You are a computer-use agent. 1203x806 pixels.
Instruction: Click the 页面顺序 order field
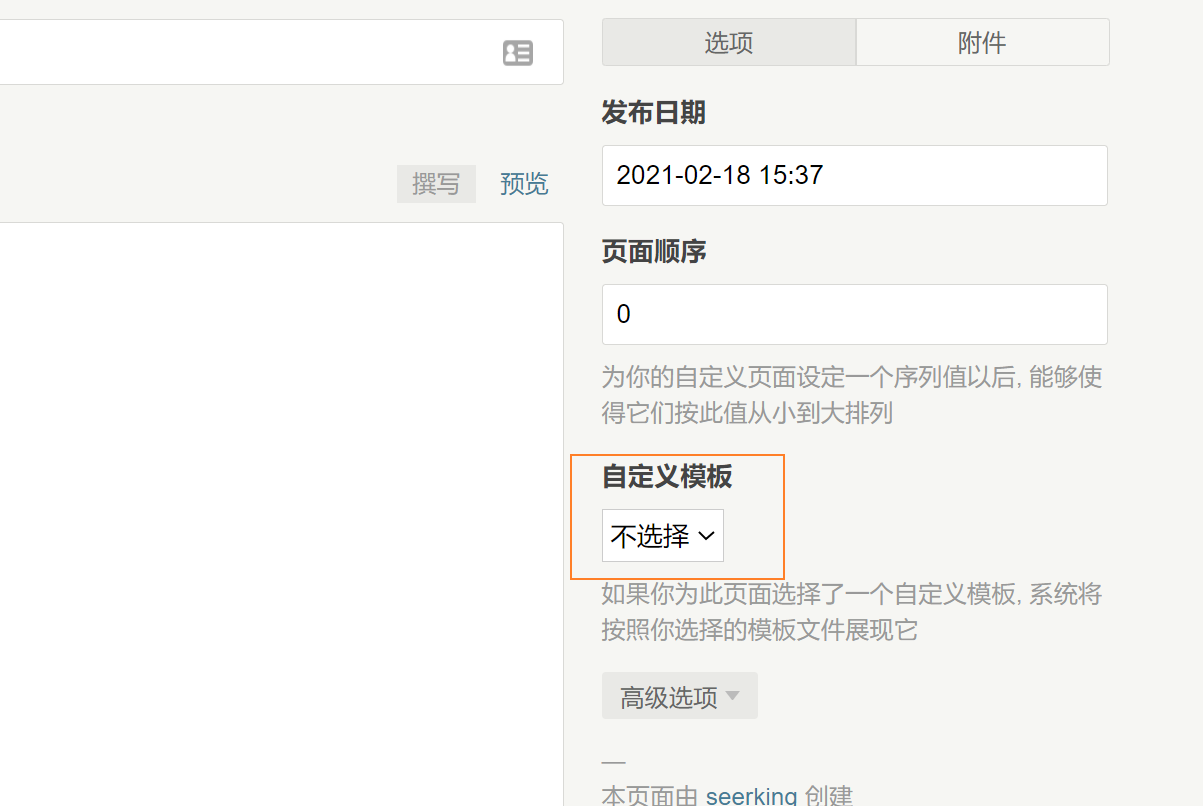(x=854, y=314)
